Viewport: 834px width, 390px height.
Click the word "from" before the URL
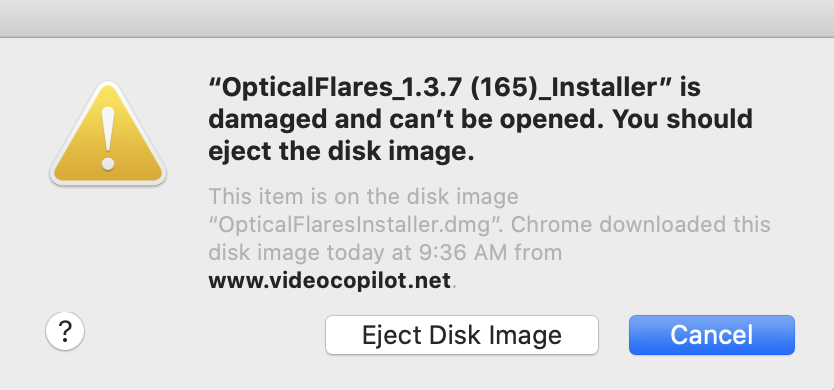coord(538,252)
